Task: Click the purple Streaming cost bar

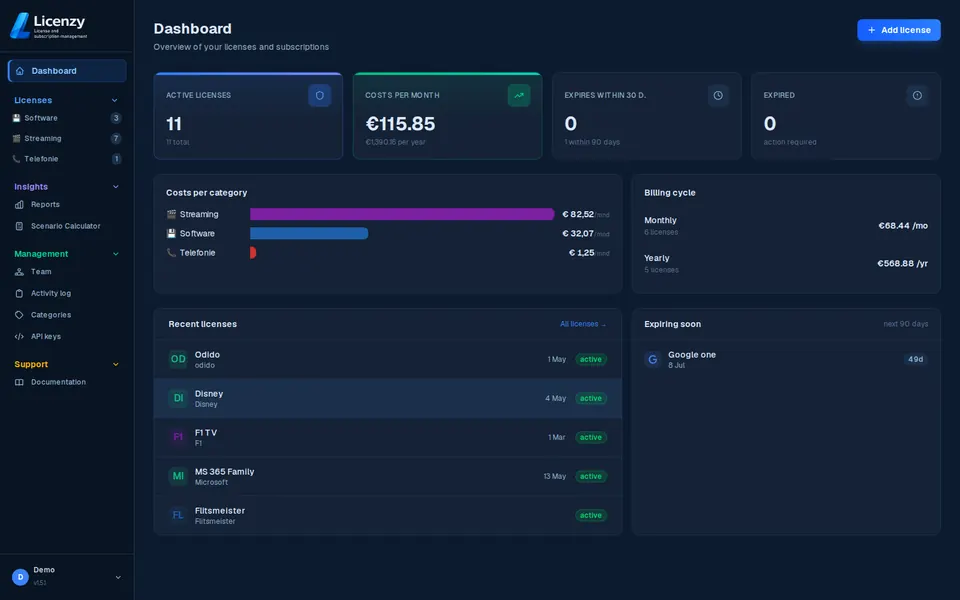Action: [402, 214]
